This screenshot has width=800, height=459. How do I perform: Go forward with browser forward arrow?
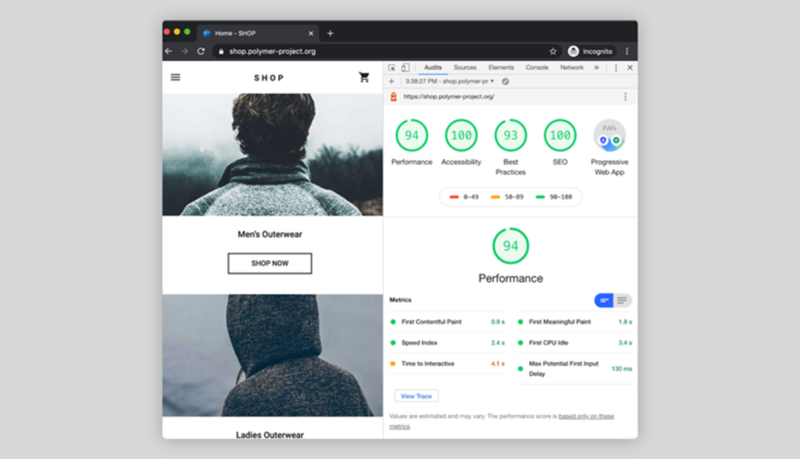pyautogui.click(x=185, y=51)
